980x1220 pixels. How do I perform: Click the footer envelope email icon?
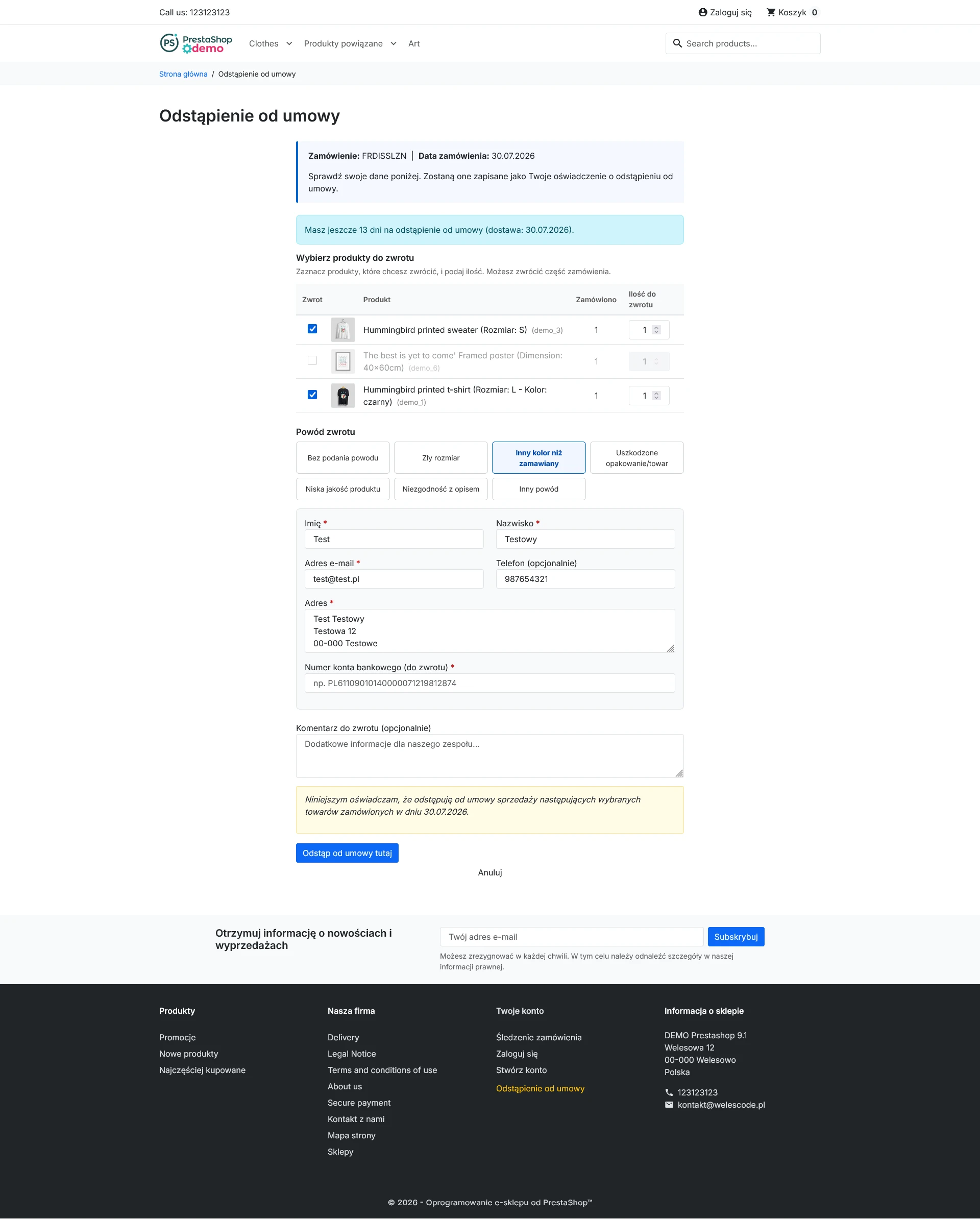click(669, 1105)
